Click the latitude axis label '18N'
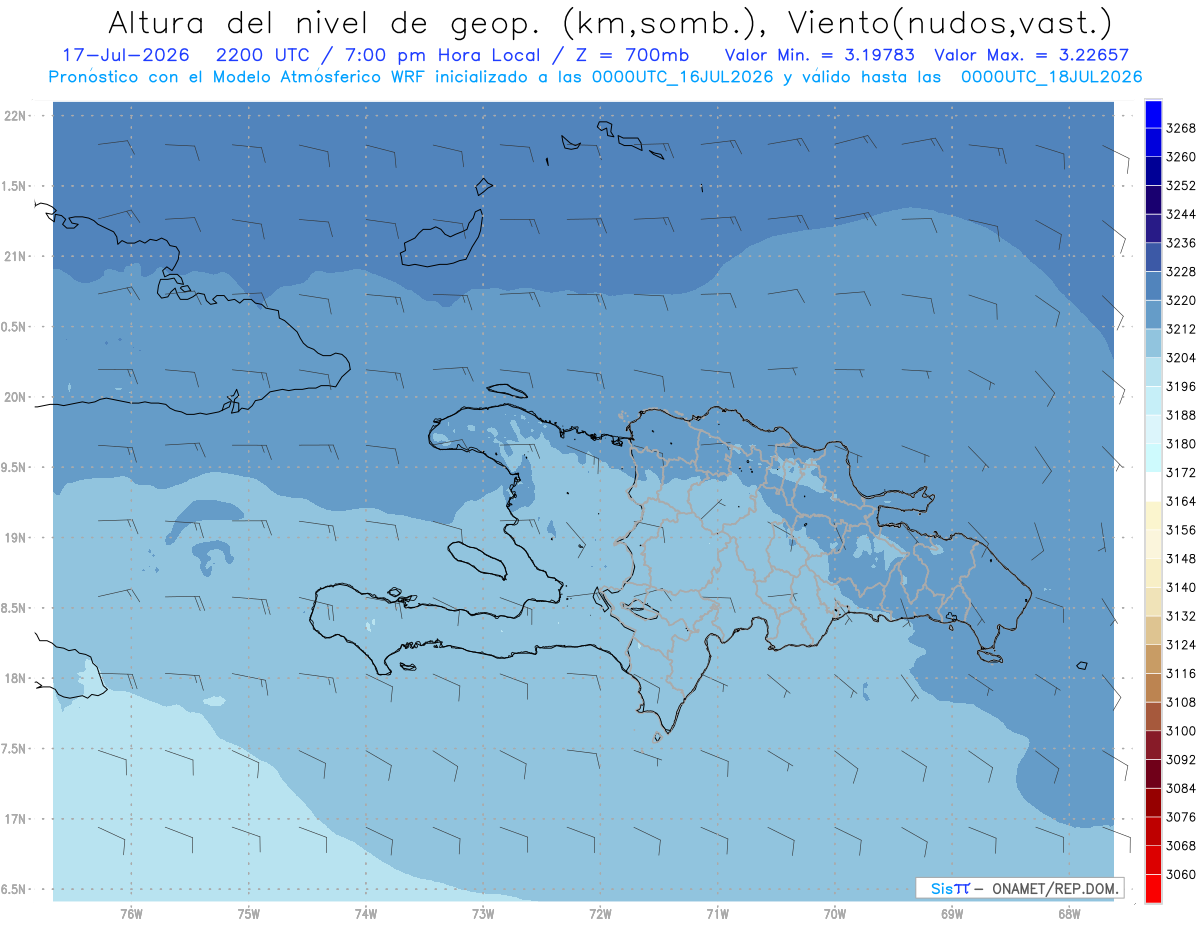This screenshot has width=1200, height=927. (17, 678)
